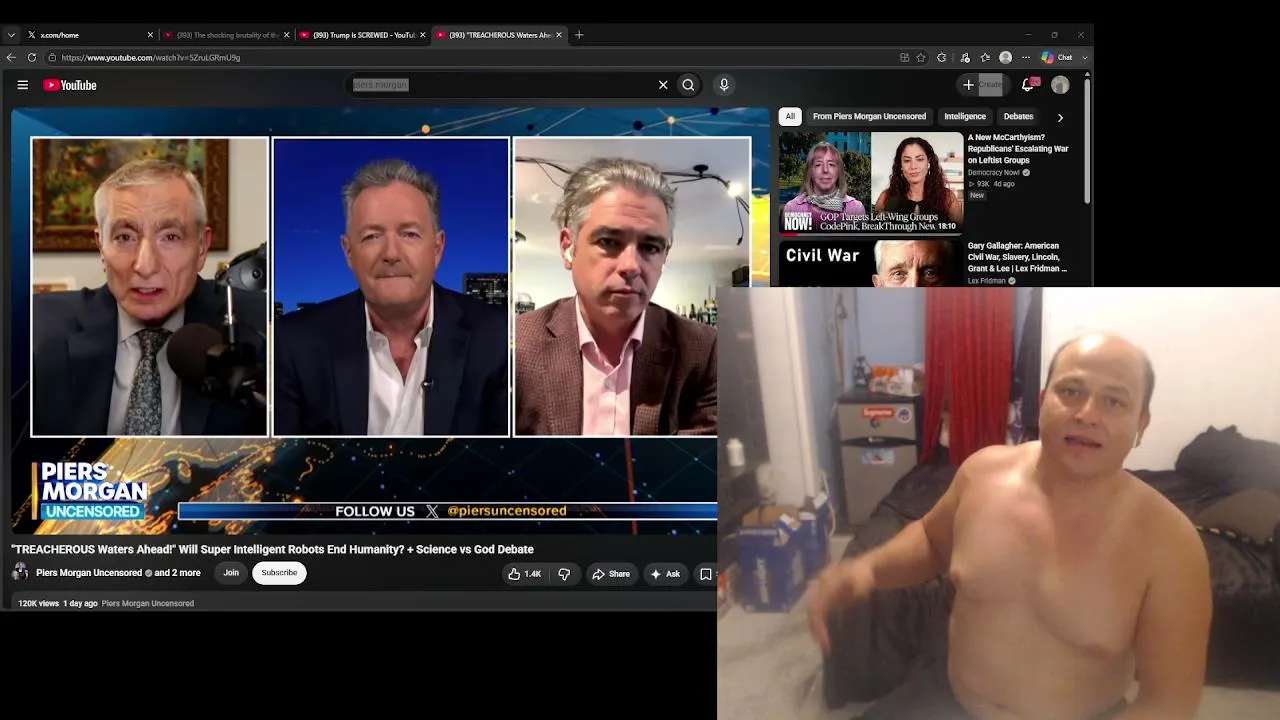Start voice search with the microphone

click(x=724, y=85)
